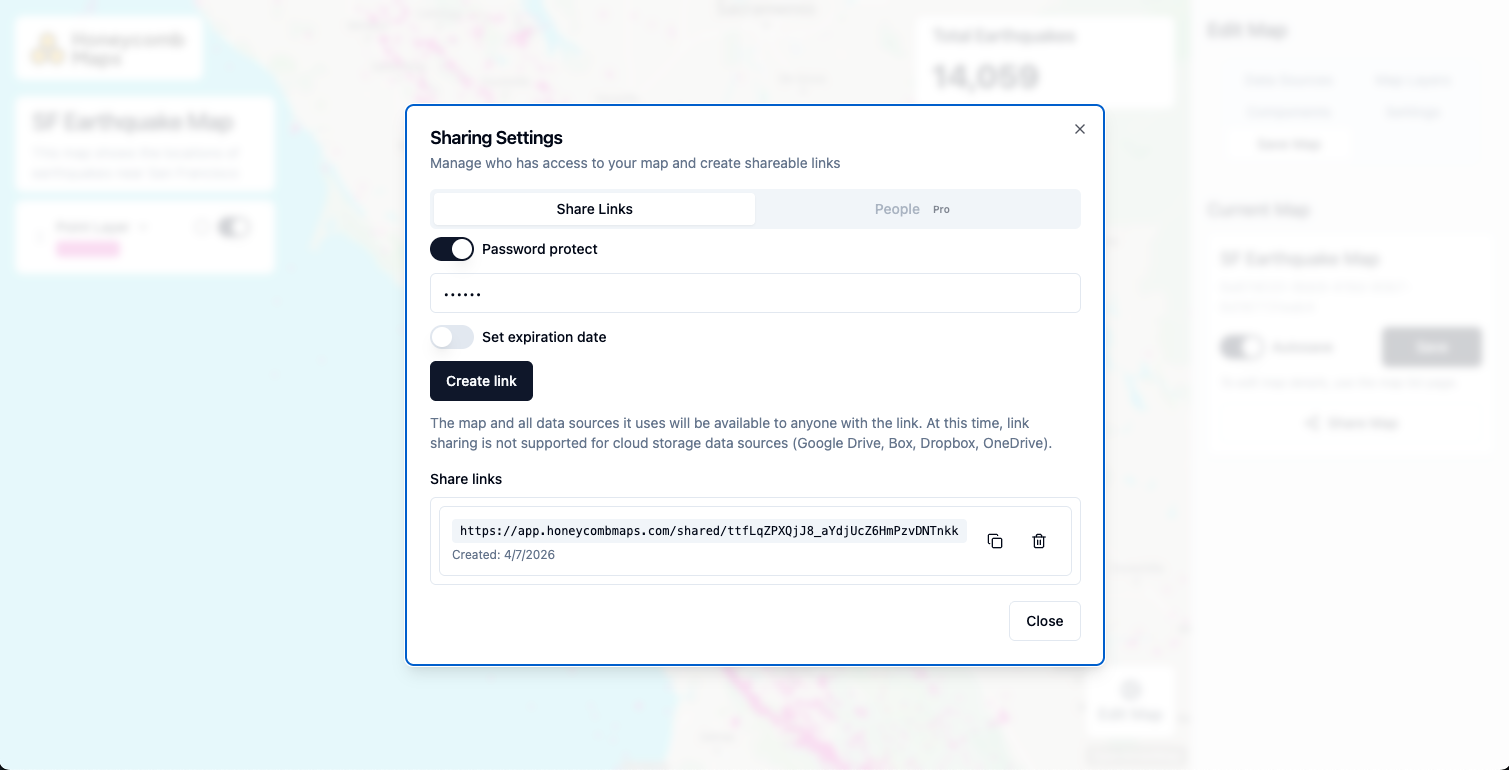Toggle the Point Layer visibility switch
The image size is (1509, 770).
[233, 226]
